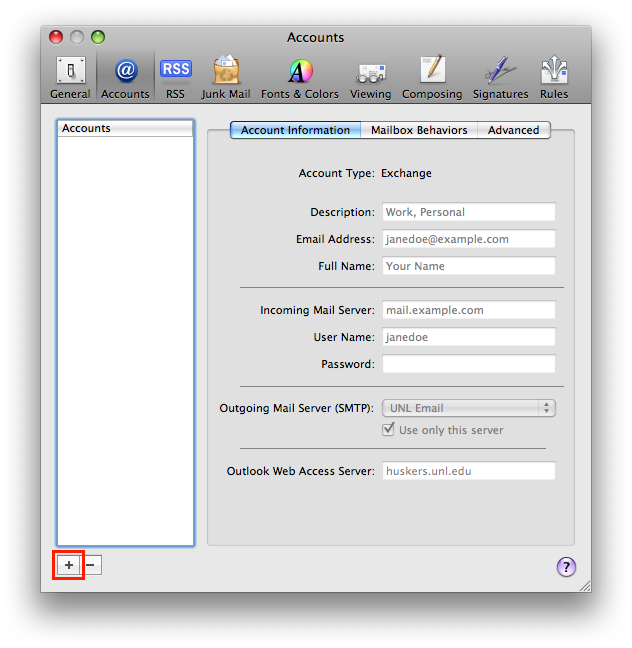Screen dimensions: 632x648
Task: Open the RSS preferences pane
Action: (175, 77)
